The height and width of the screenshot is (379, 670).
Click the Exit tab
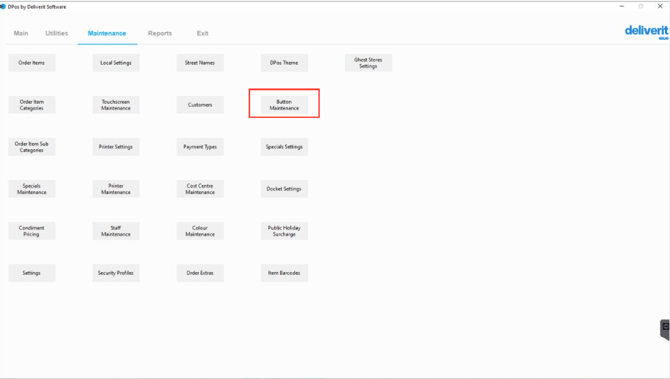(203, 33)
